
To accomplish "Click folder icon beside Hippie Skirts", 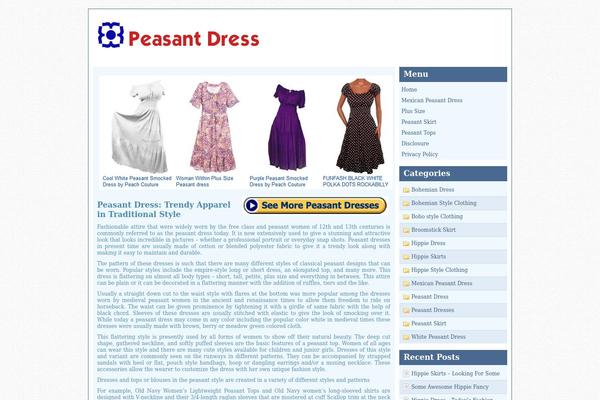I will click(406, 257).
